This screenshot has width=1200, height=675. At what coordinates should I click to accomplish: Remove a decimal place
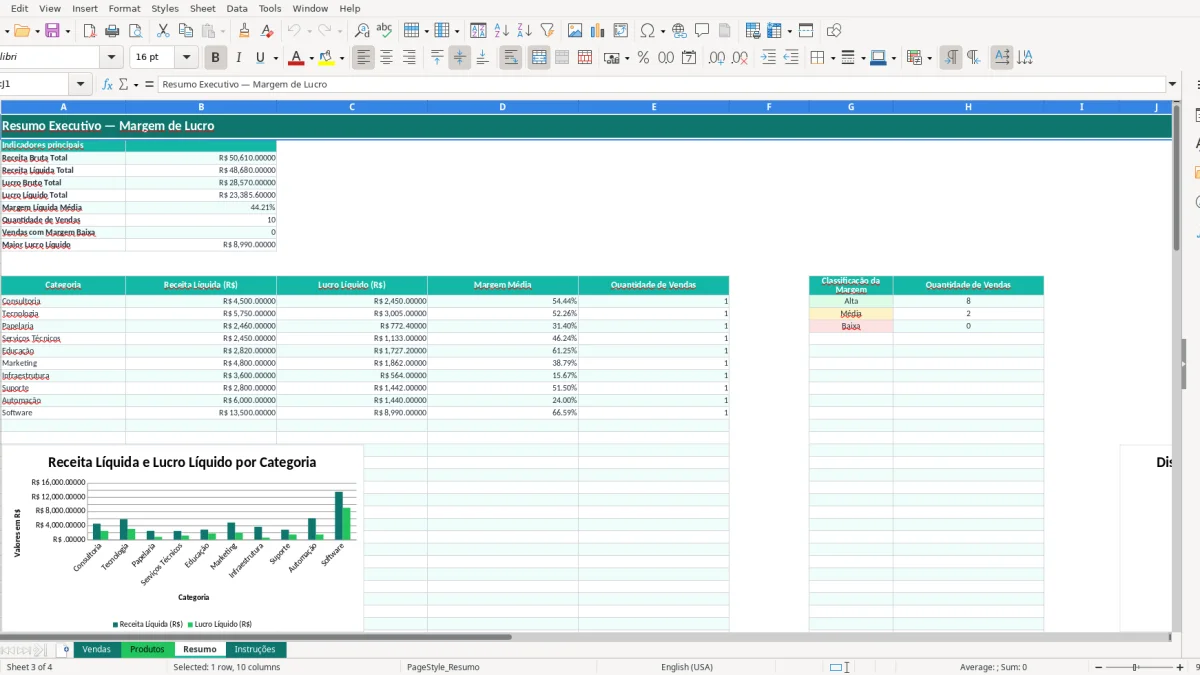(740, 58)
